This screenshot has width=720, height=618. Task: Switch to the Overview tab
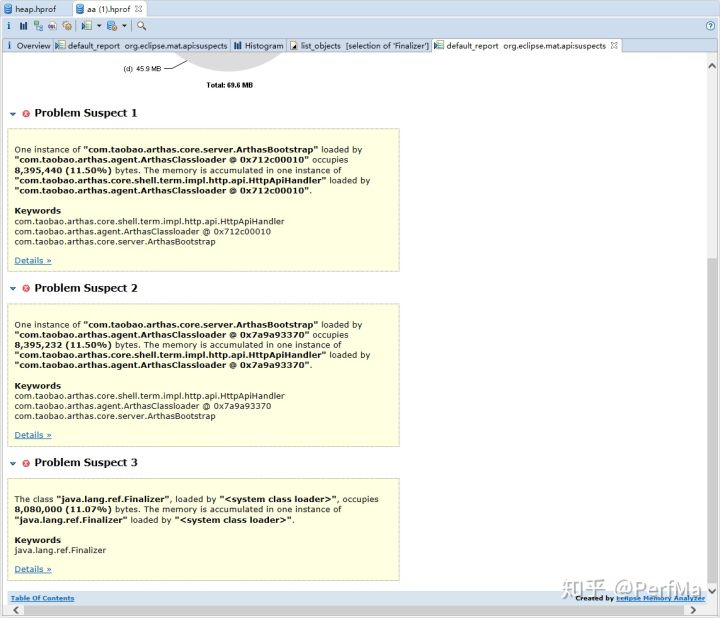tap(28, 45)
